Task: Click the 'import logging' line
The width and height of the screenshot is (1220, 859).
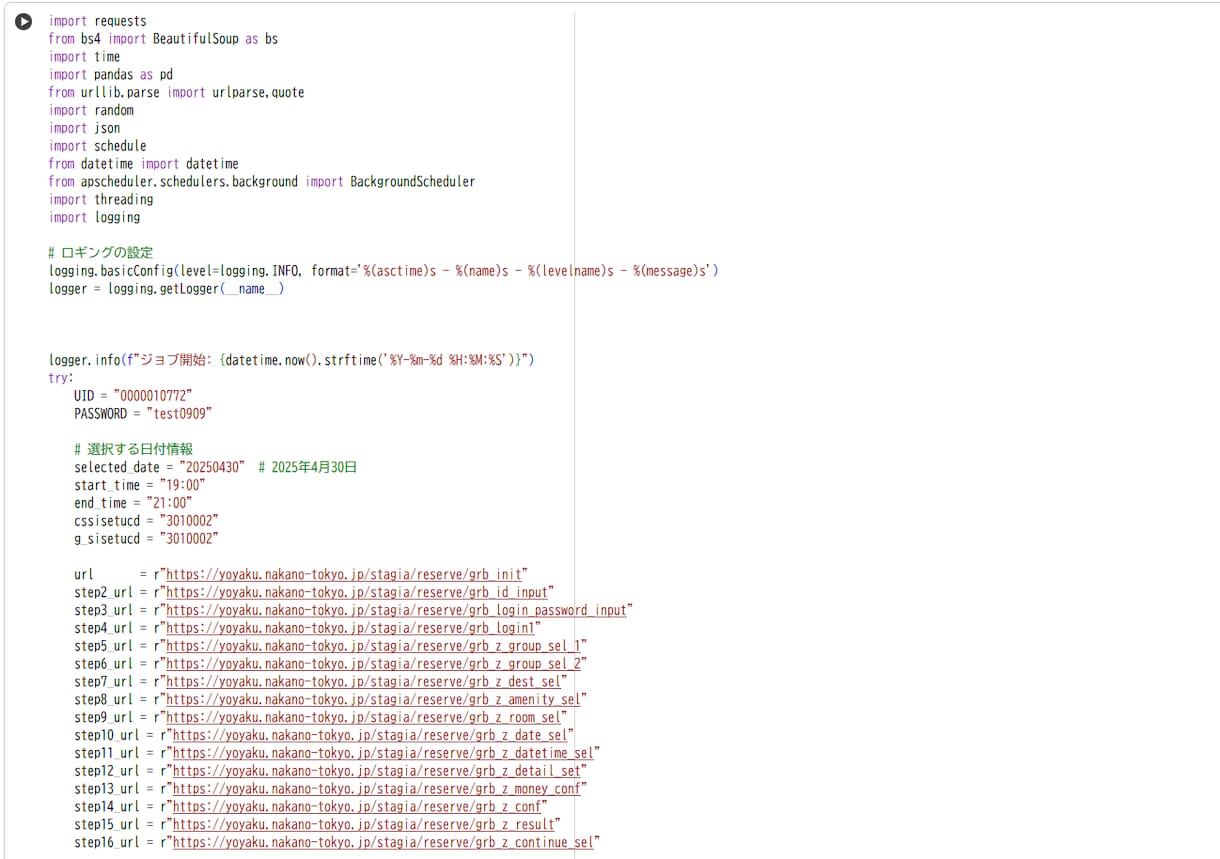Action: (x=95, y=217)
